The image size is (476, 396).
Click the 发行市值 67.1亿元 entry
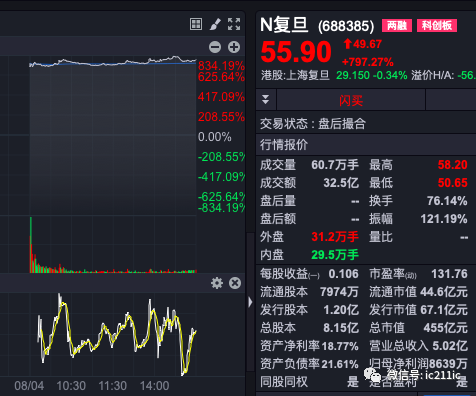pos(418,310)
